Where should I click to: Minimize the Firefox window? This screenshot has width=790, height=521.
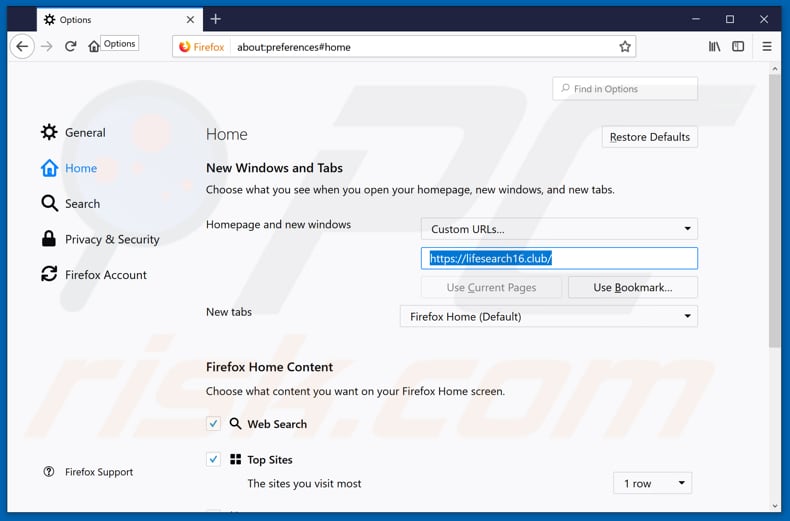point(696,19)
